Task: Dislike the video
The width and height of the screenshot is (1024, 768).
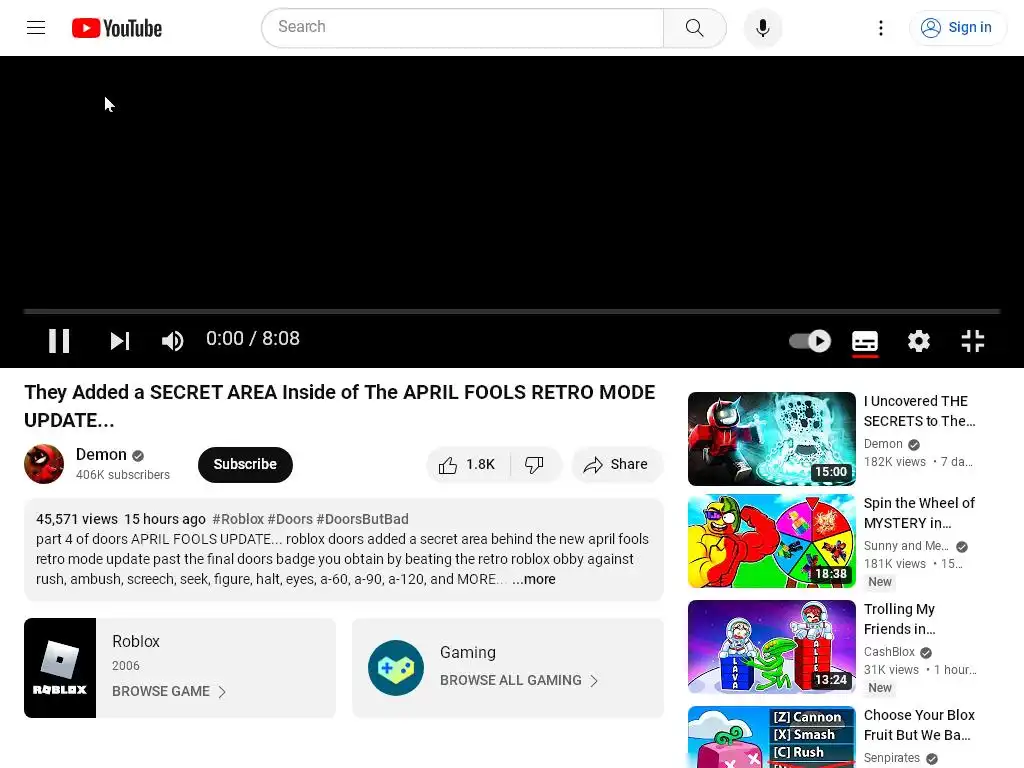Action: tap(535, 464)
